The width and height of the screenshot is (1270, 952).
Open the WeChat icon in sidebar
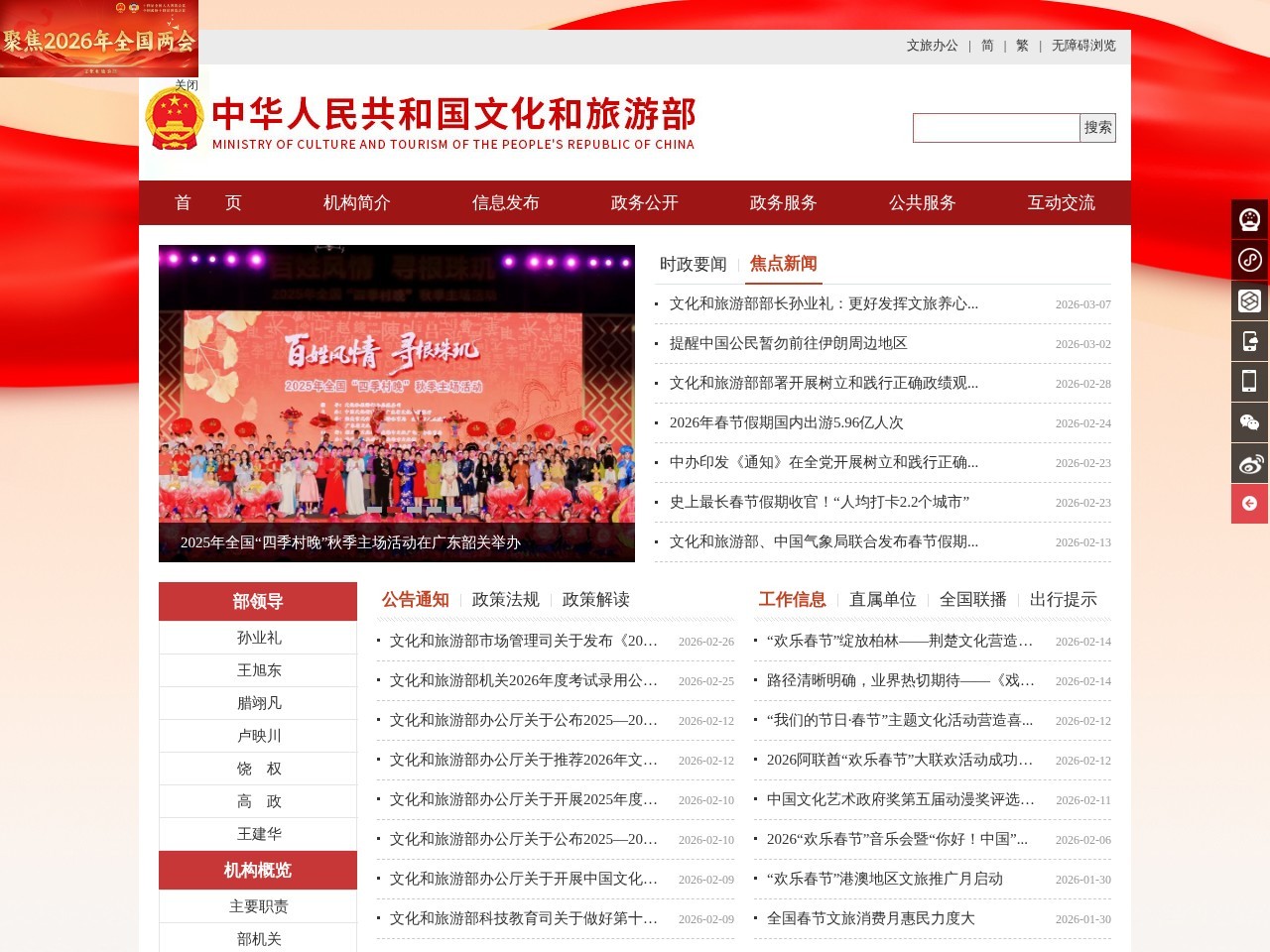(1249, 422)
